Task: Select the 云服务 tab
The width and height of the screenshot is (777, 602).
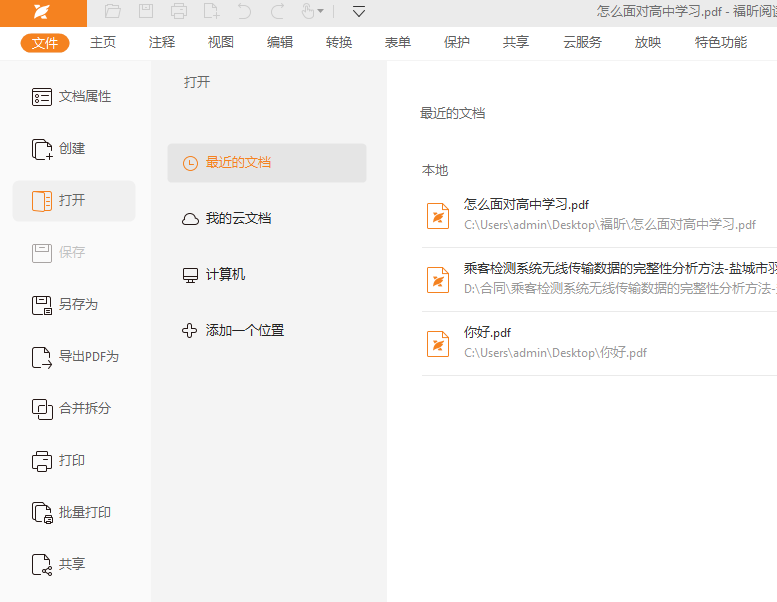Action: click(582, 42)
